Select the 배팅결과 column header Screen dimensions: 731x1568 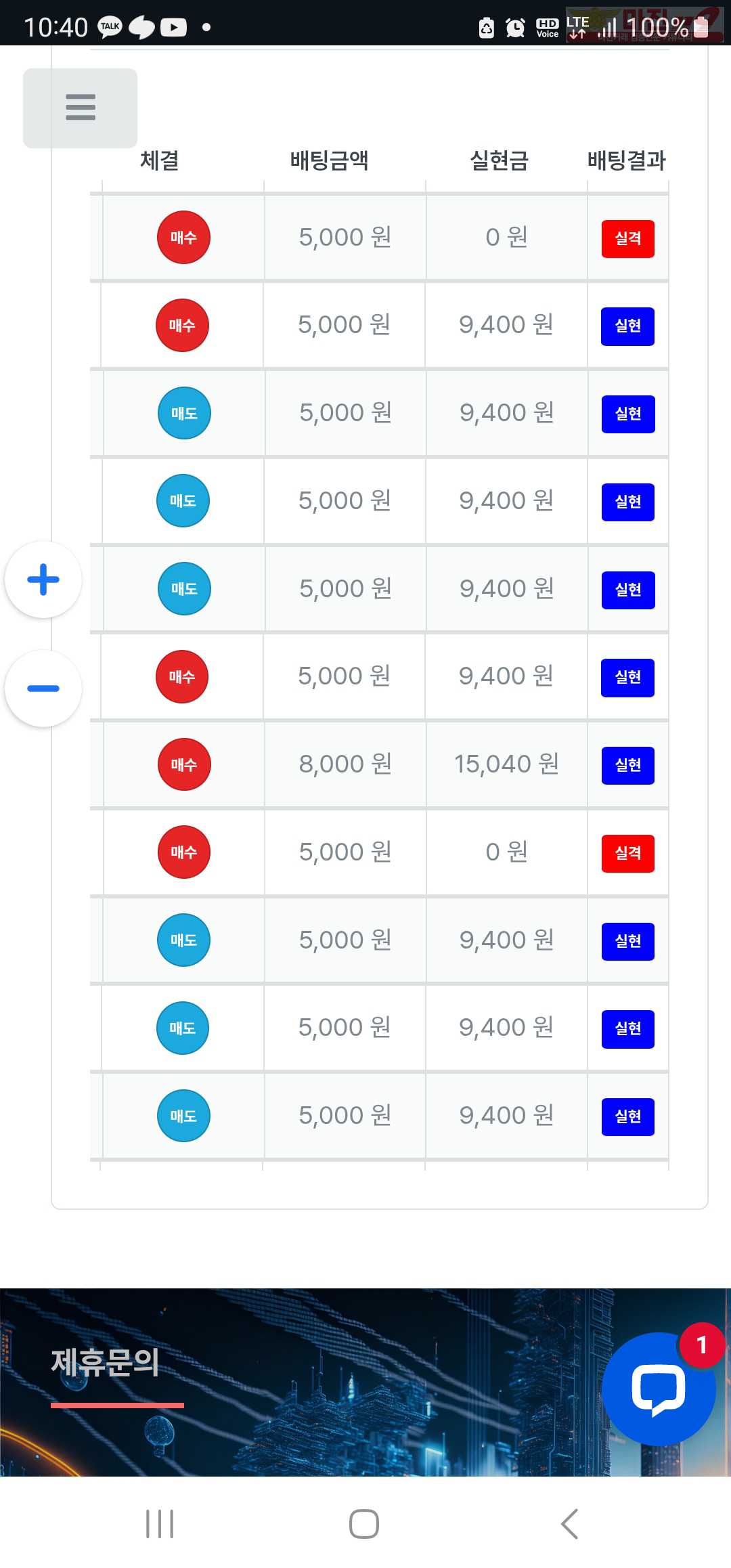click(x=627, y=160)
